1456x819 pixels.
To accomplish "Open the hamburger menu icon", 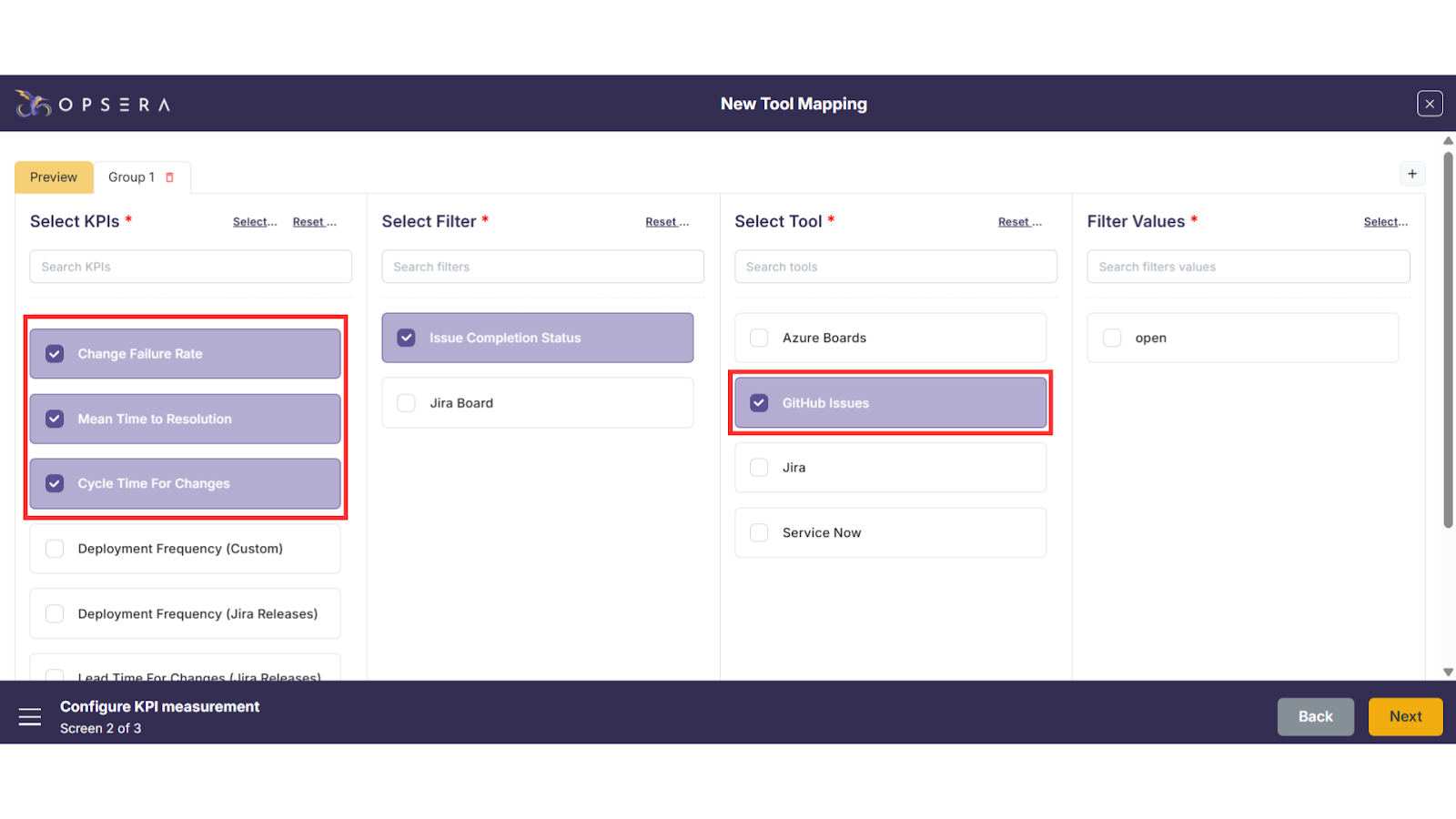I will [30, 717].
